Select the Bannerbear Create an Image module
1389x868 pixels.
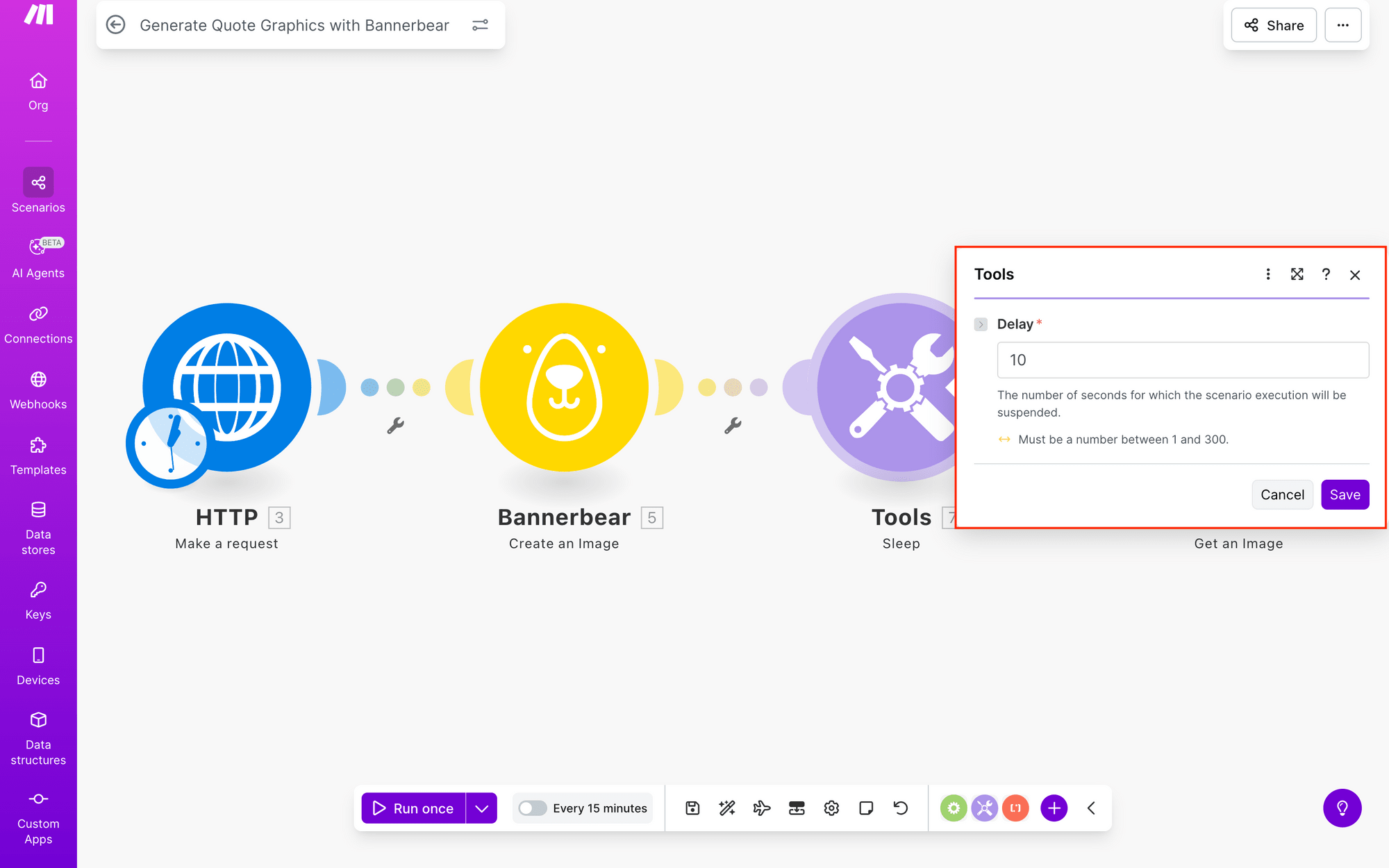click(x=563, y=387)
